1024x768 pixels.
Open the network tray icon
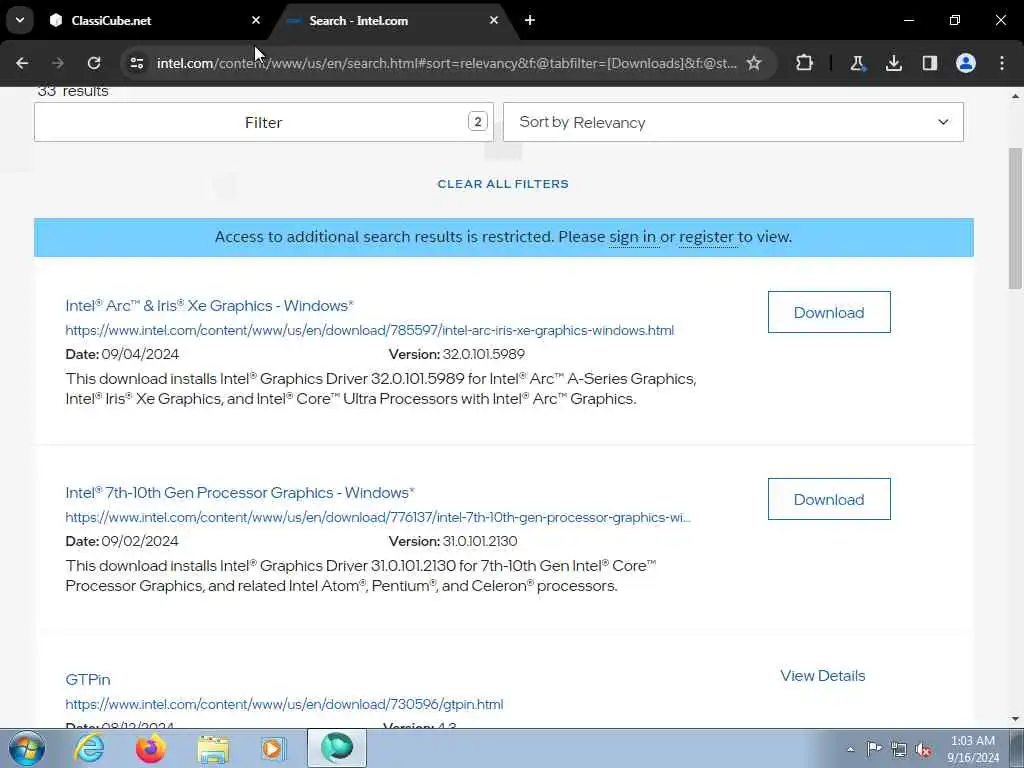tap(899, 749)
